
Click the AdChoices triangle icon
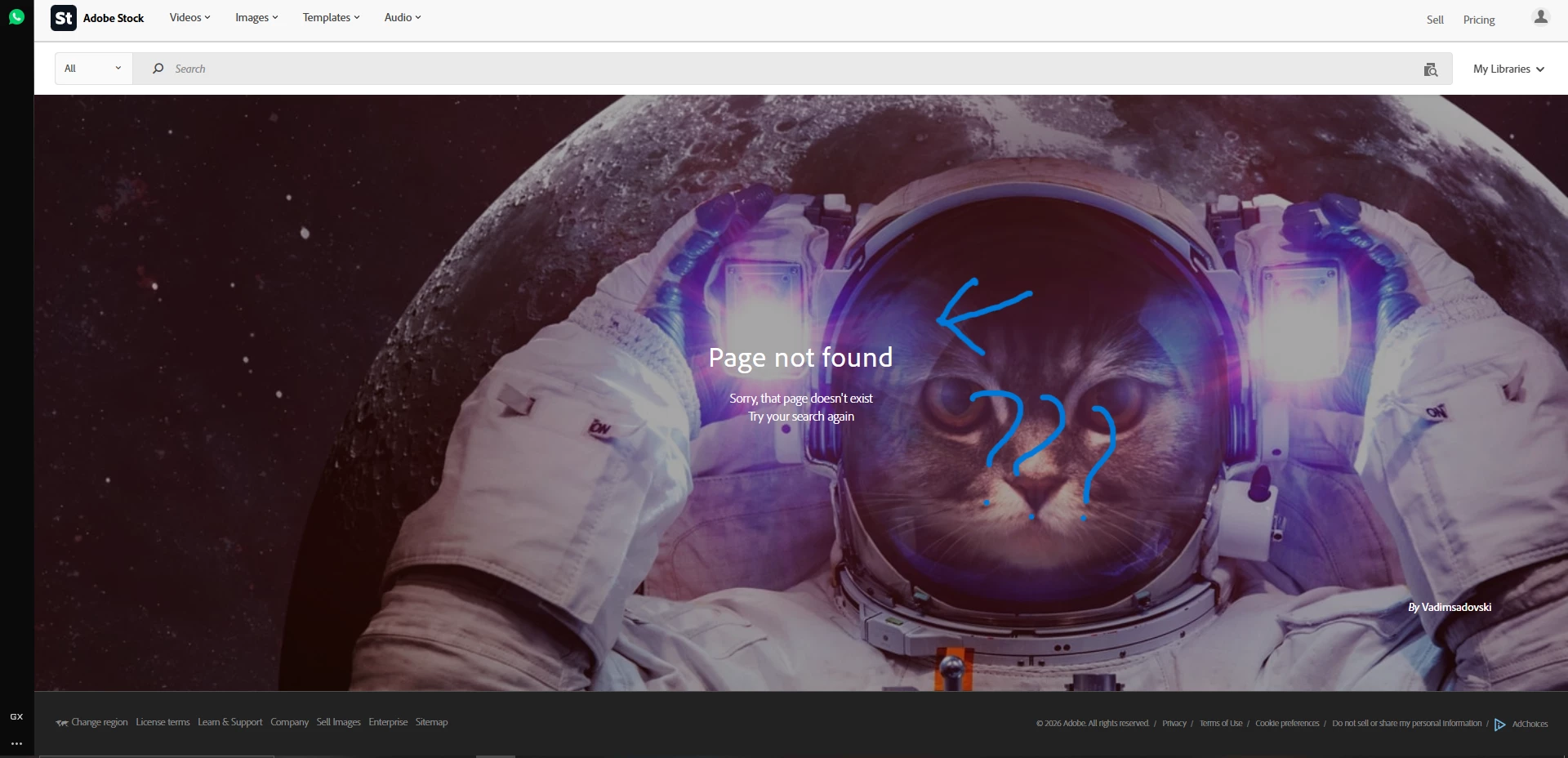(1499, 724)
